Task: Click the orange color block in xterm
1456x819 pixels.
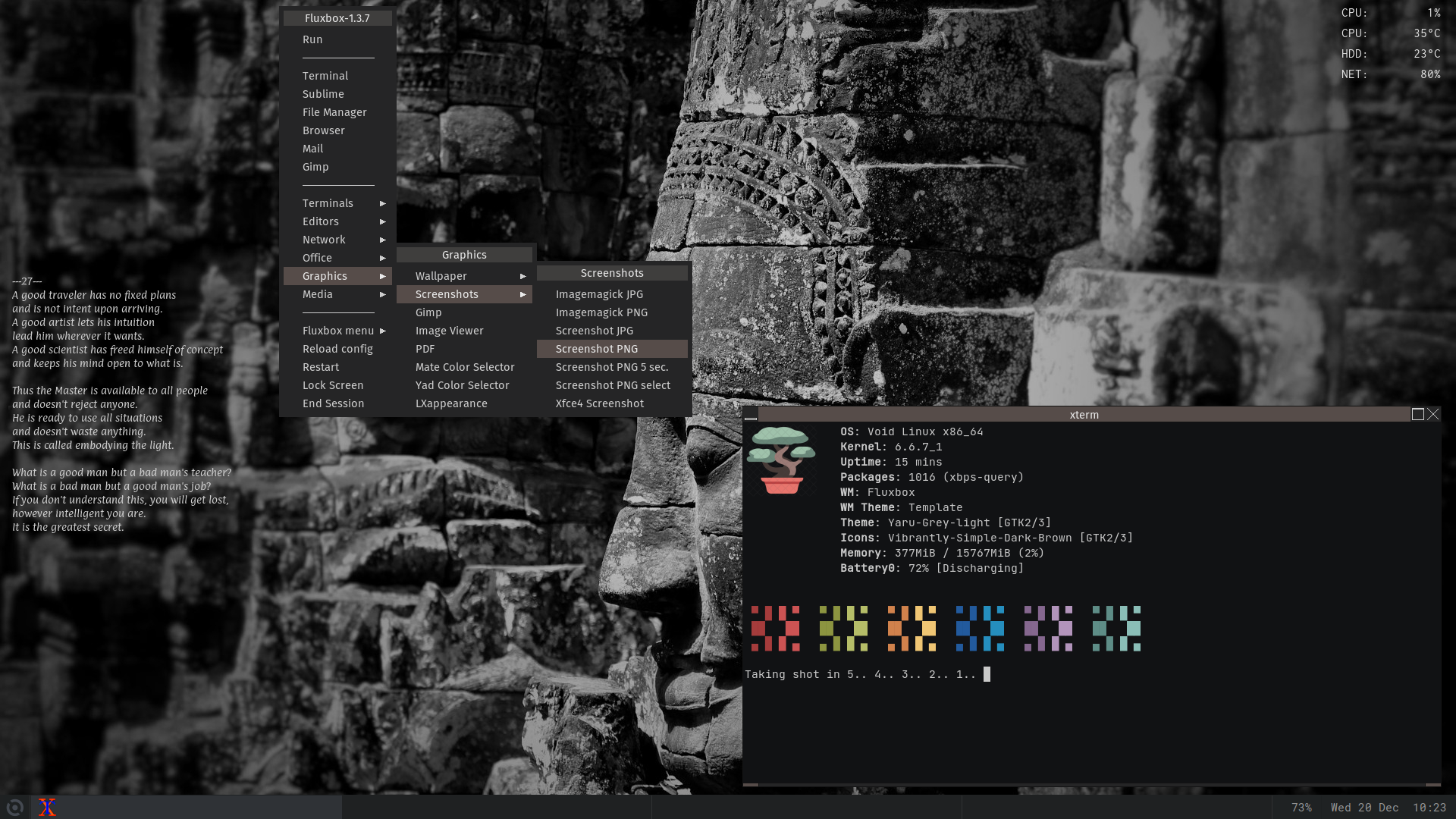Action: point(912,629)
